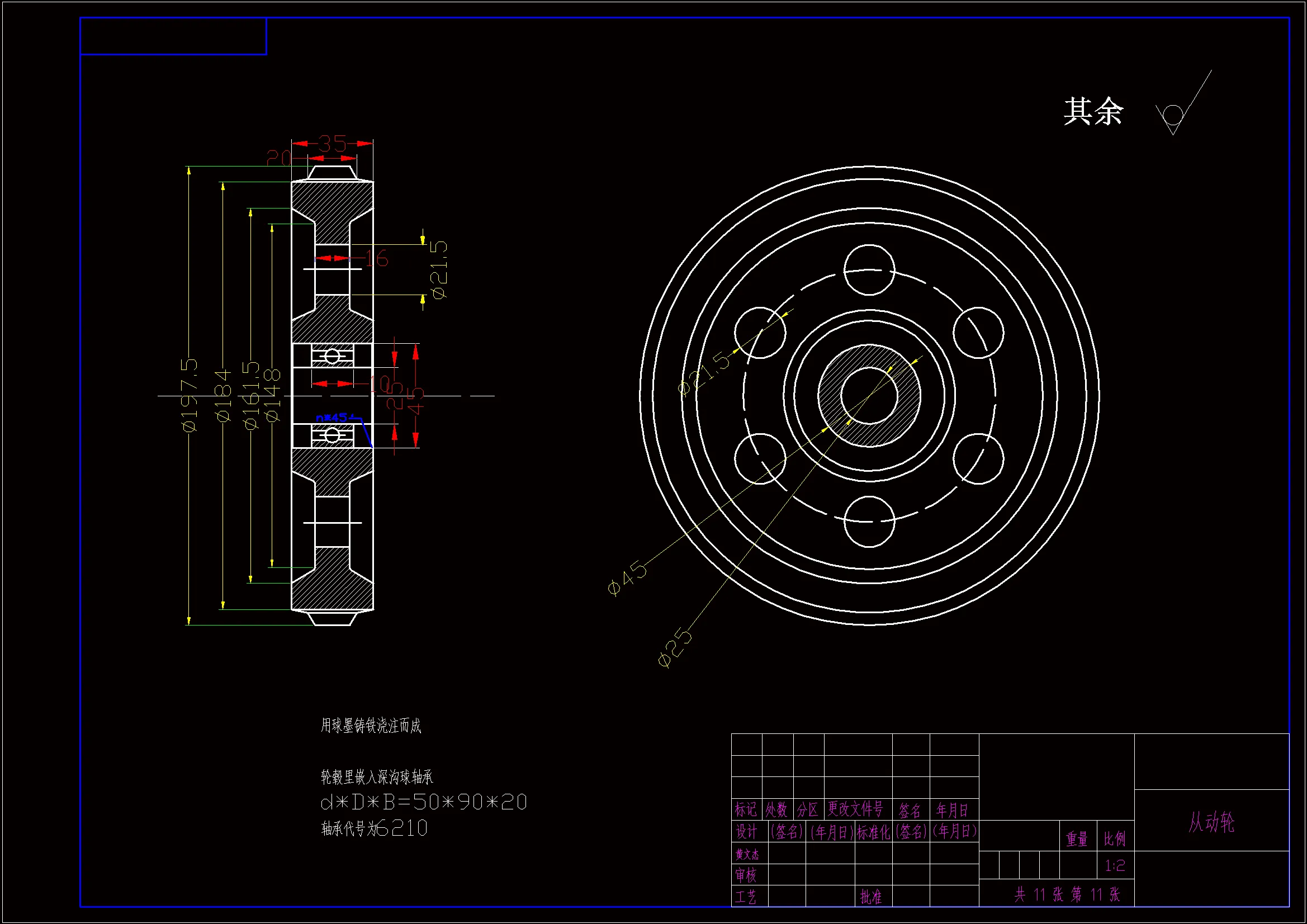Click the top bolt hole circle on wheel
This screenshot has width=1307, height=924.
[x=869, y=270]
